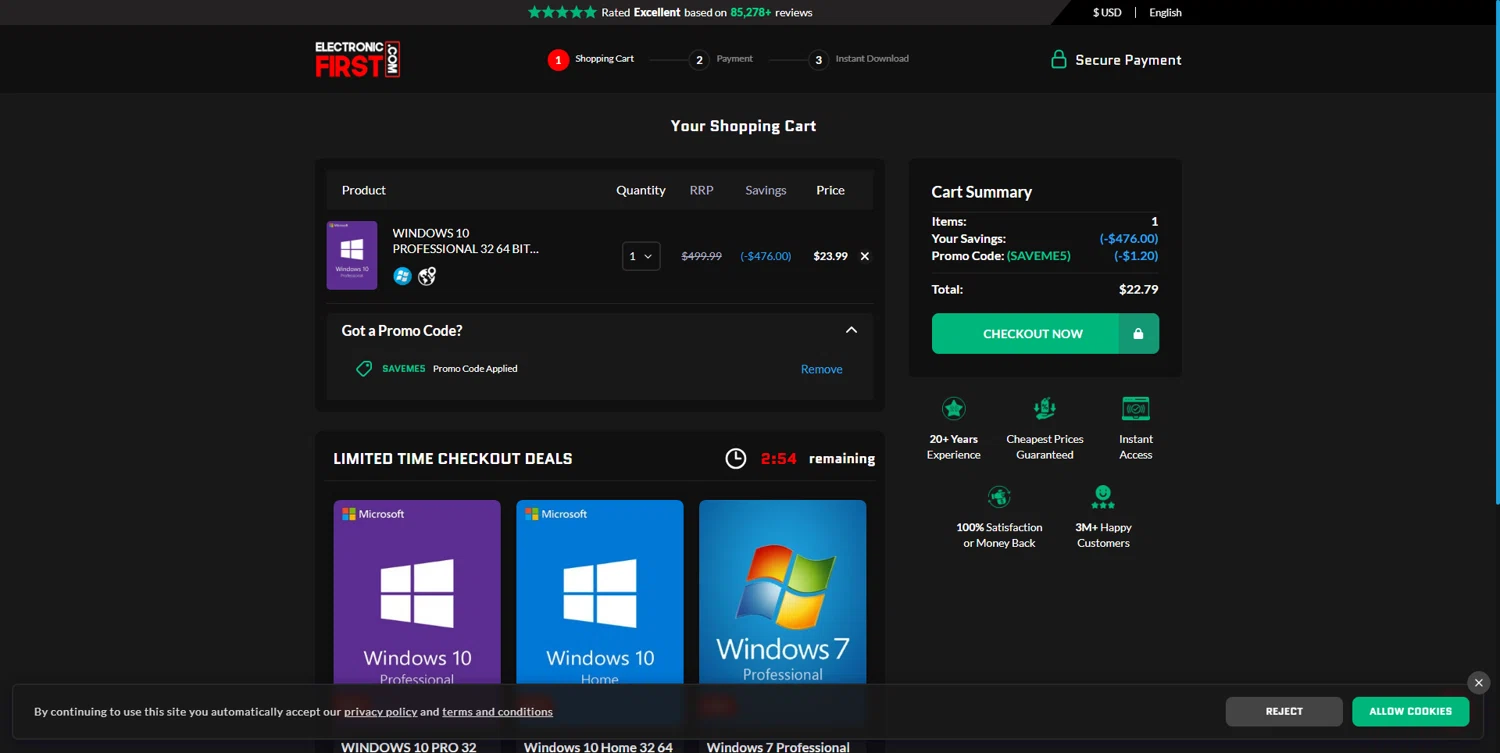Viewport: 1500px width, 753px height.
Task: Remove the SAVEME5 promo code
Action: pos(821,369)
